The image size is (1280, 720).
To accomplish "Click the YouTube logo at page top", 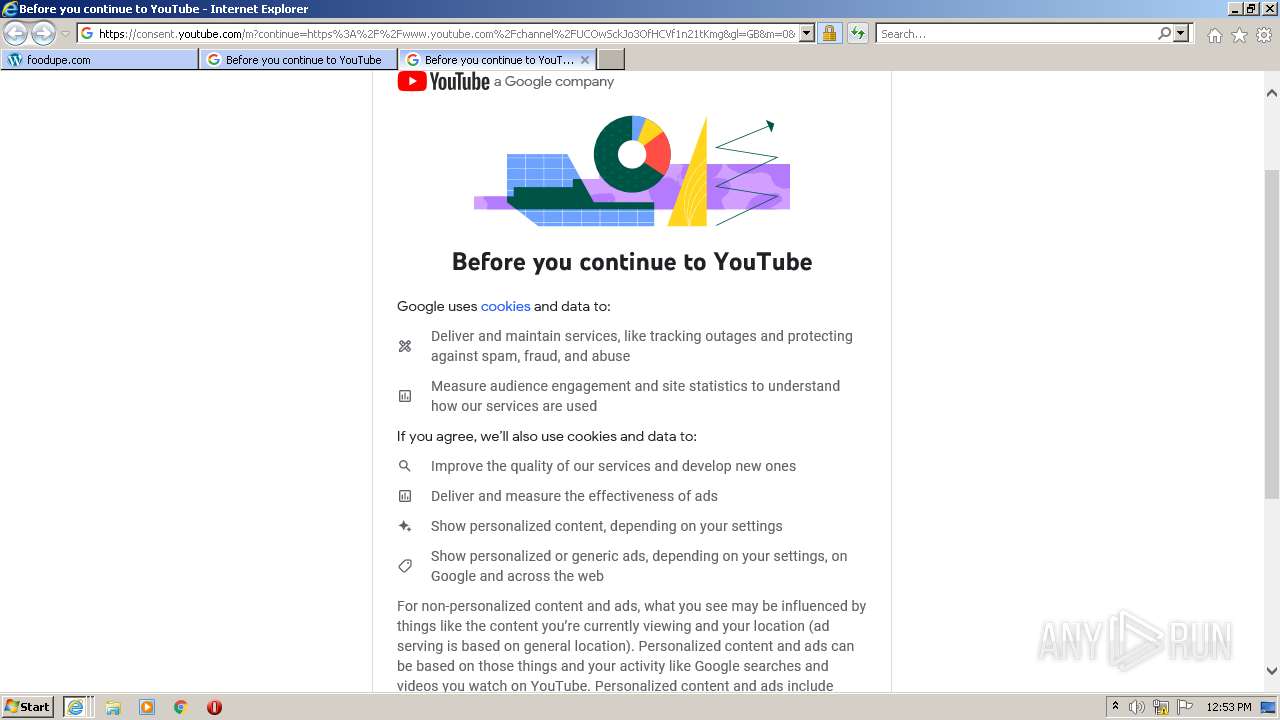I will [x=443, y=81].
